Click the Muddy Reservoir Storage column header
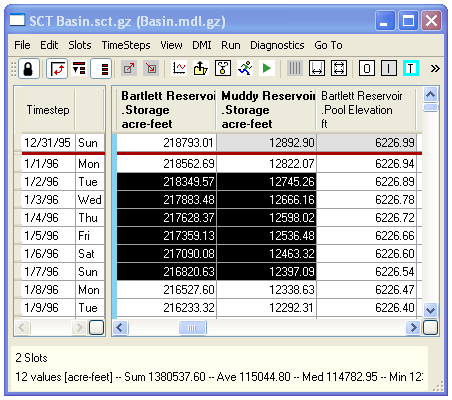The height and width of the screenshot is (400, 452). (267, 110)
